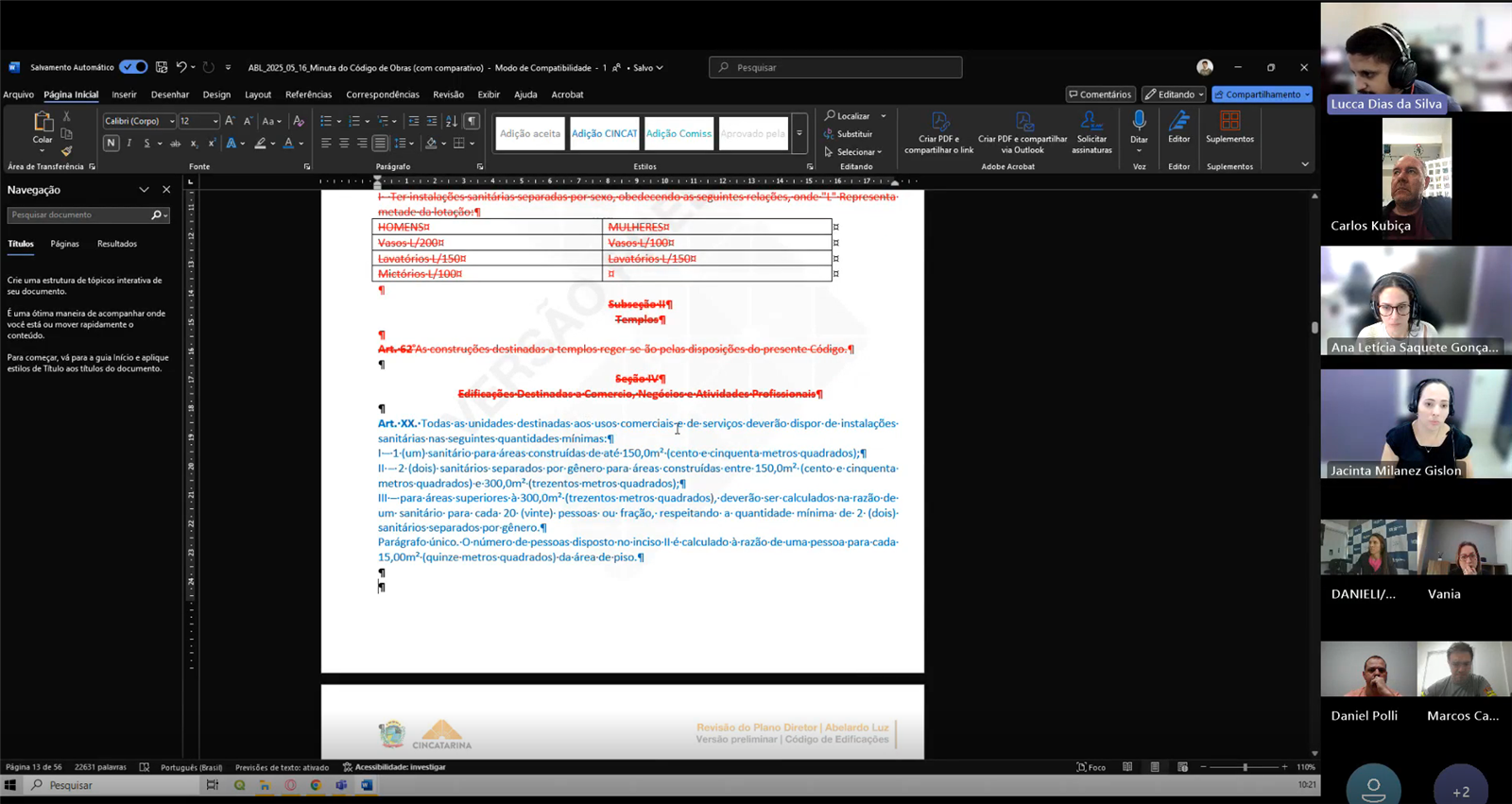The width and height of the screenshot is (1512, 804).
Task: Click the Bullets list icon
Action: (x=326, y=121)
